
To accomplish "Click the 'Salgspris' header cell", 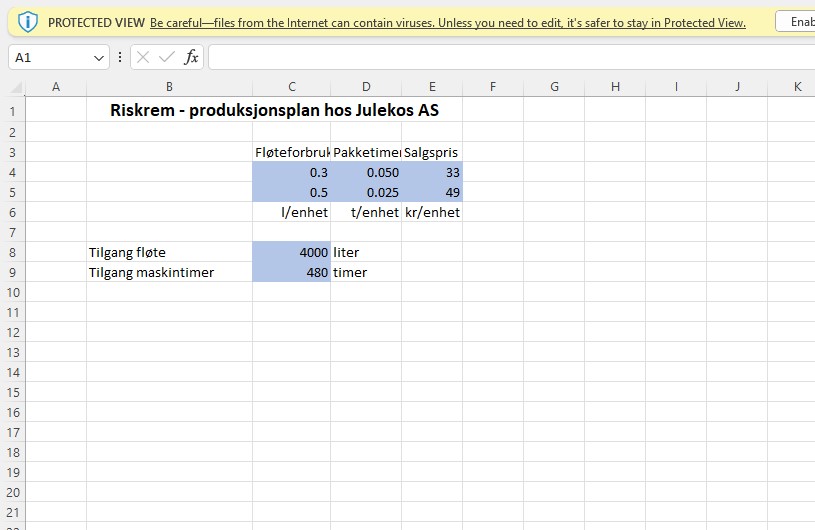I will (432, 152).
